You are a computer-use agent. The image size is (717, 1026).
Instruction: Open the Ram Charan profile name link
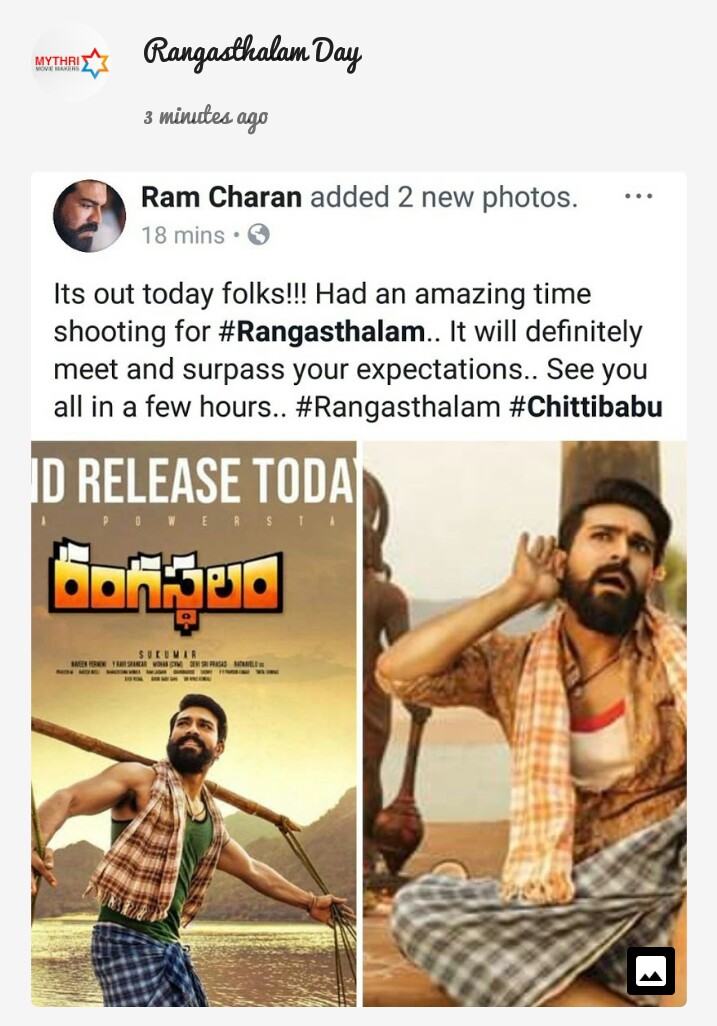tap(221, 196)
